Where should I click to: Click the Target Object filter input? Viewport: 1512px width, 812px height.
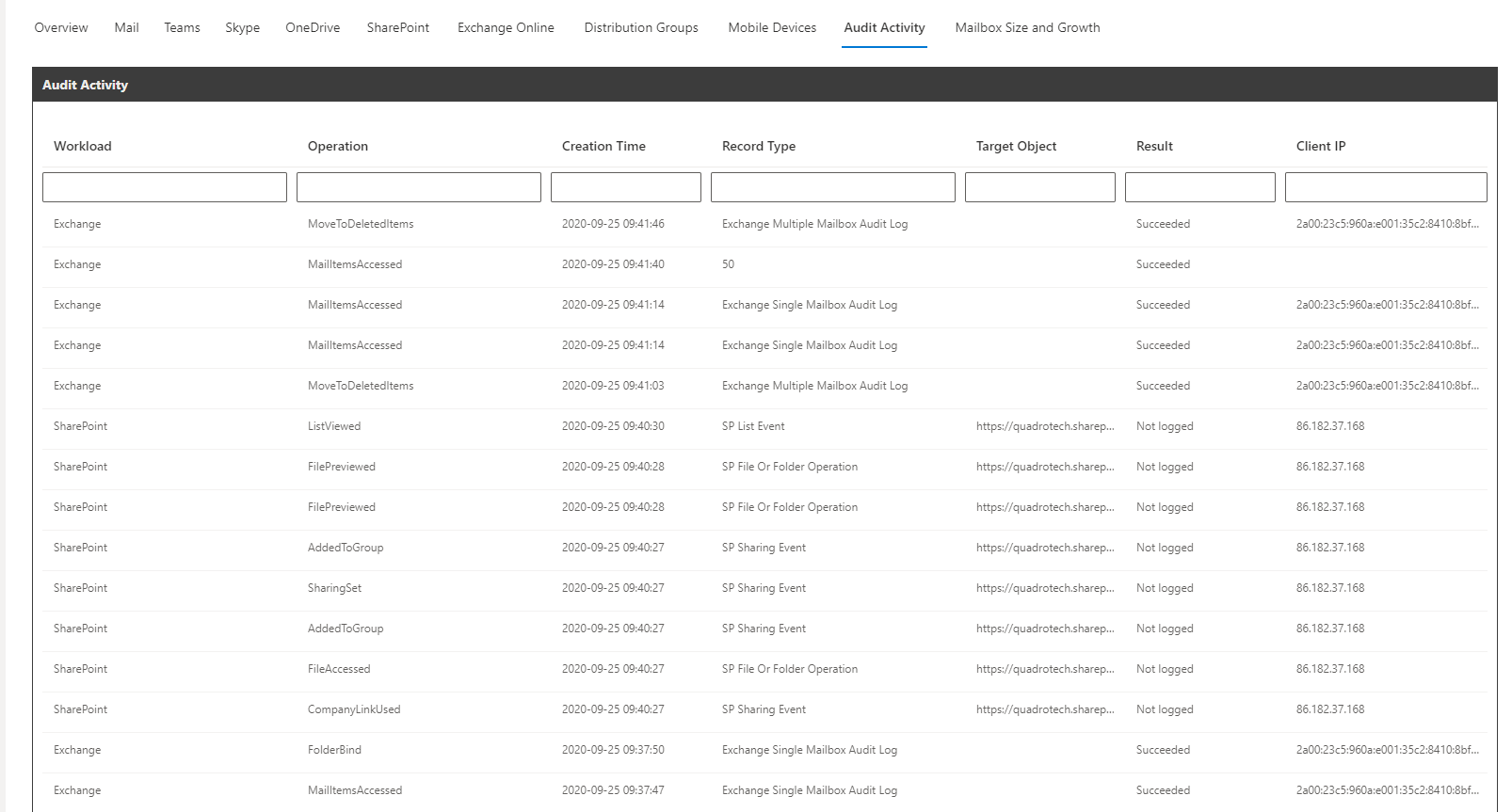tap(1040, 187)
